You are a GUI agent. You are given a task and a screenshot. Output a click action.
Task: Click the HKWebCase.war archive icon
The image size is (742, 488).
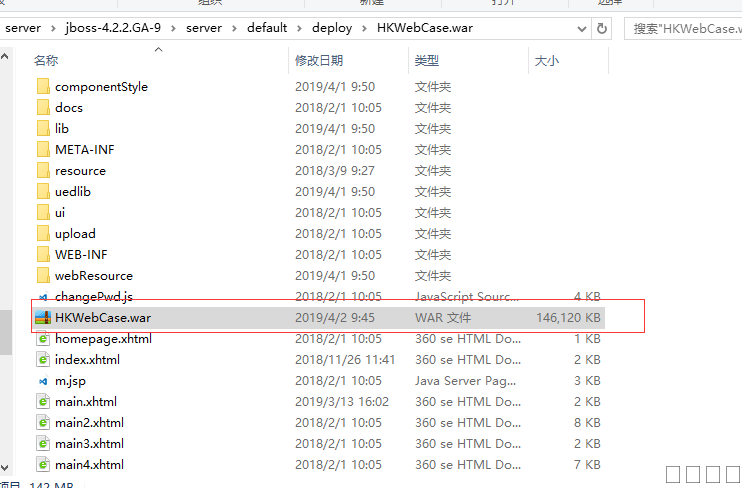(43, 318)
